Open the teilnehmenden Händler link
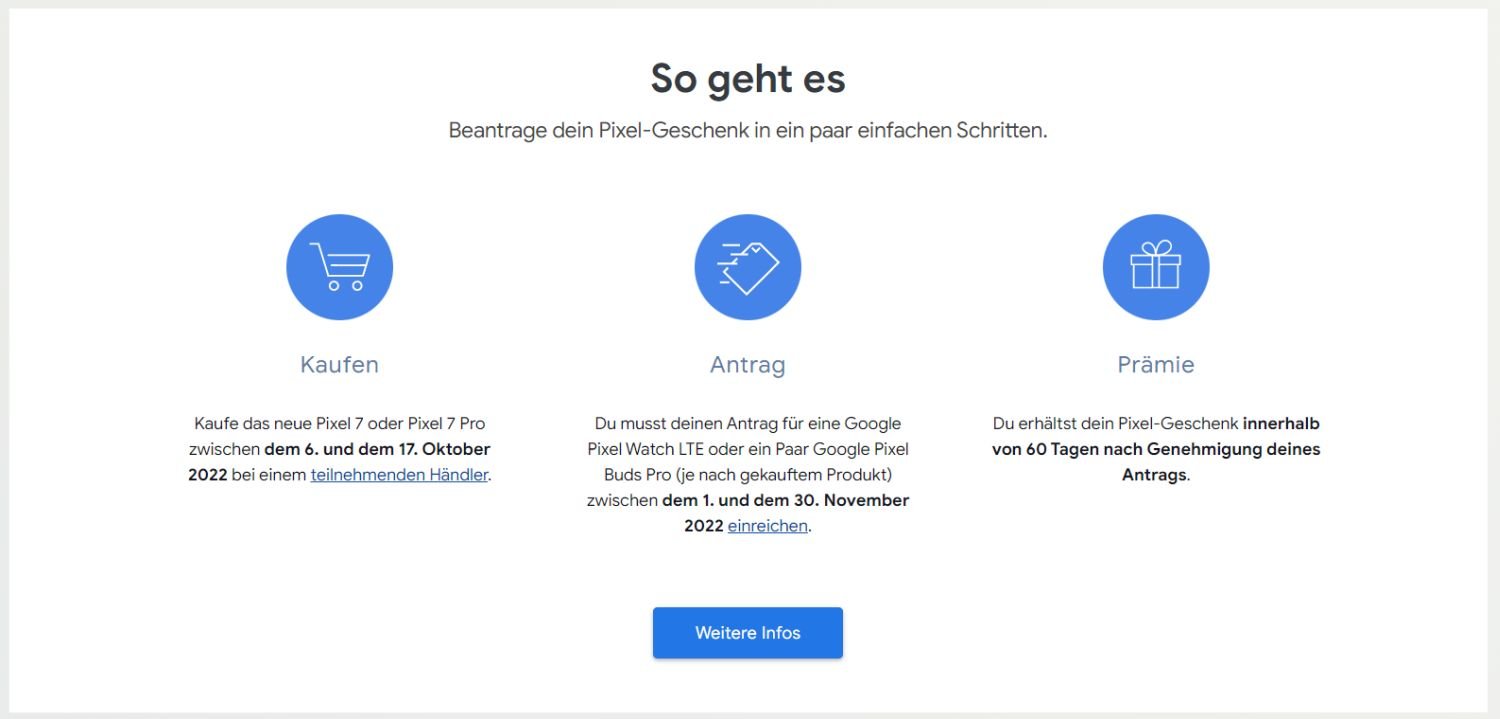The width and height of the screenshot is (1500, 719). 399,475
